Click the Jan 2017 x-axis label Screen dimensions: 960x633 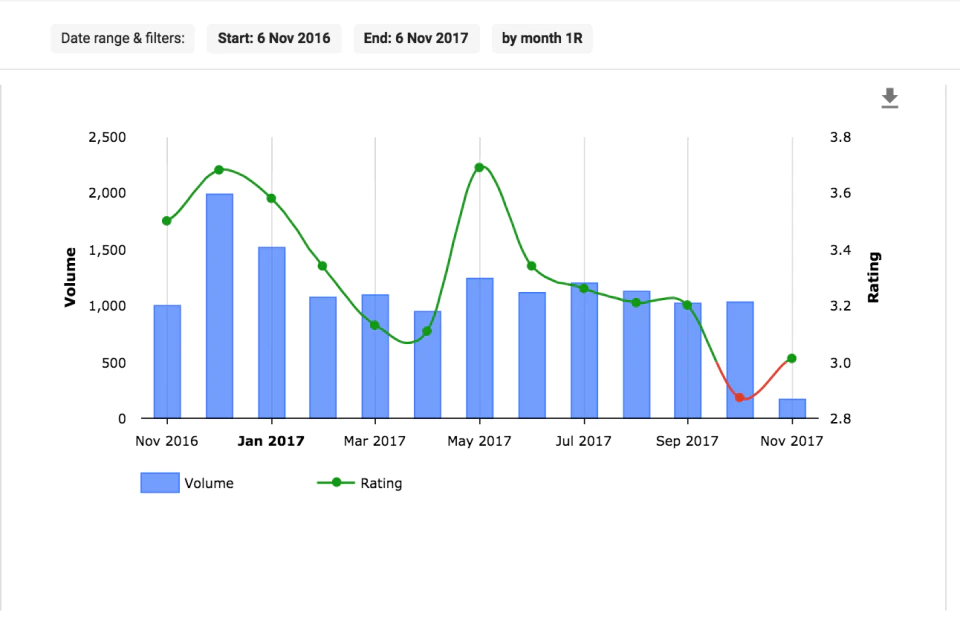coord(271,441)
